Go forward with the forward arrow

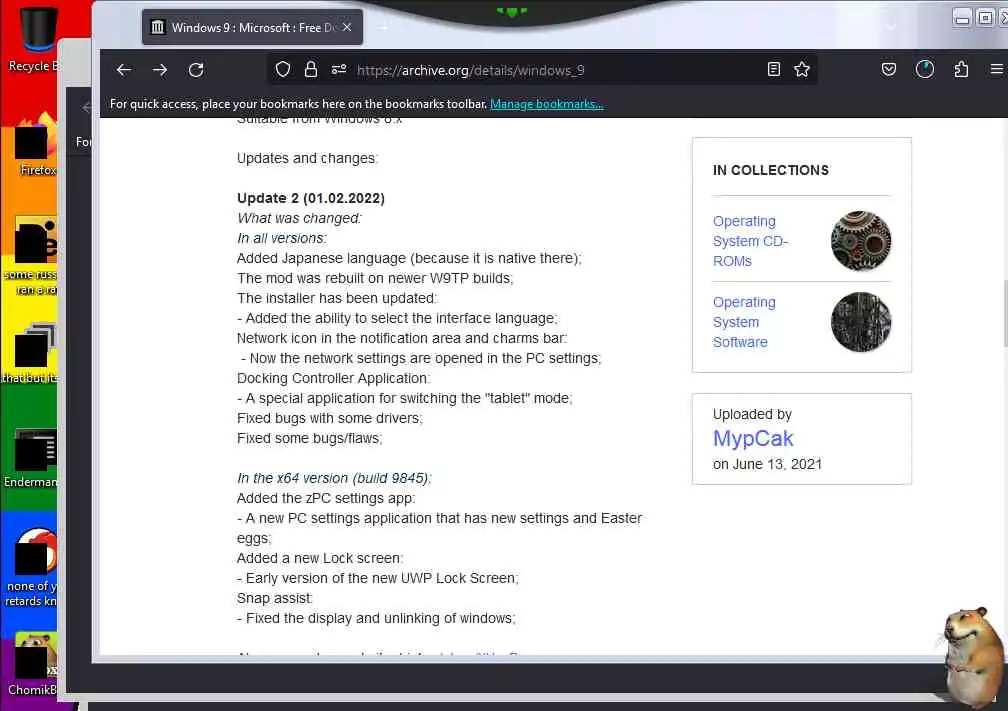point(160,70)
